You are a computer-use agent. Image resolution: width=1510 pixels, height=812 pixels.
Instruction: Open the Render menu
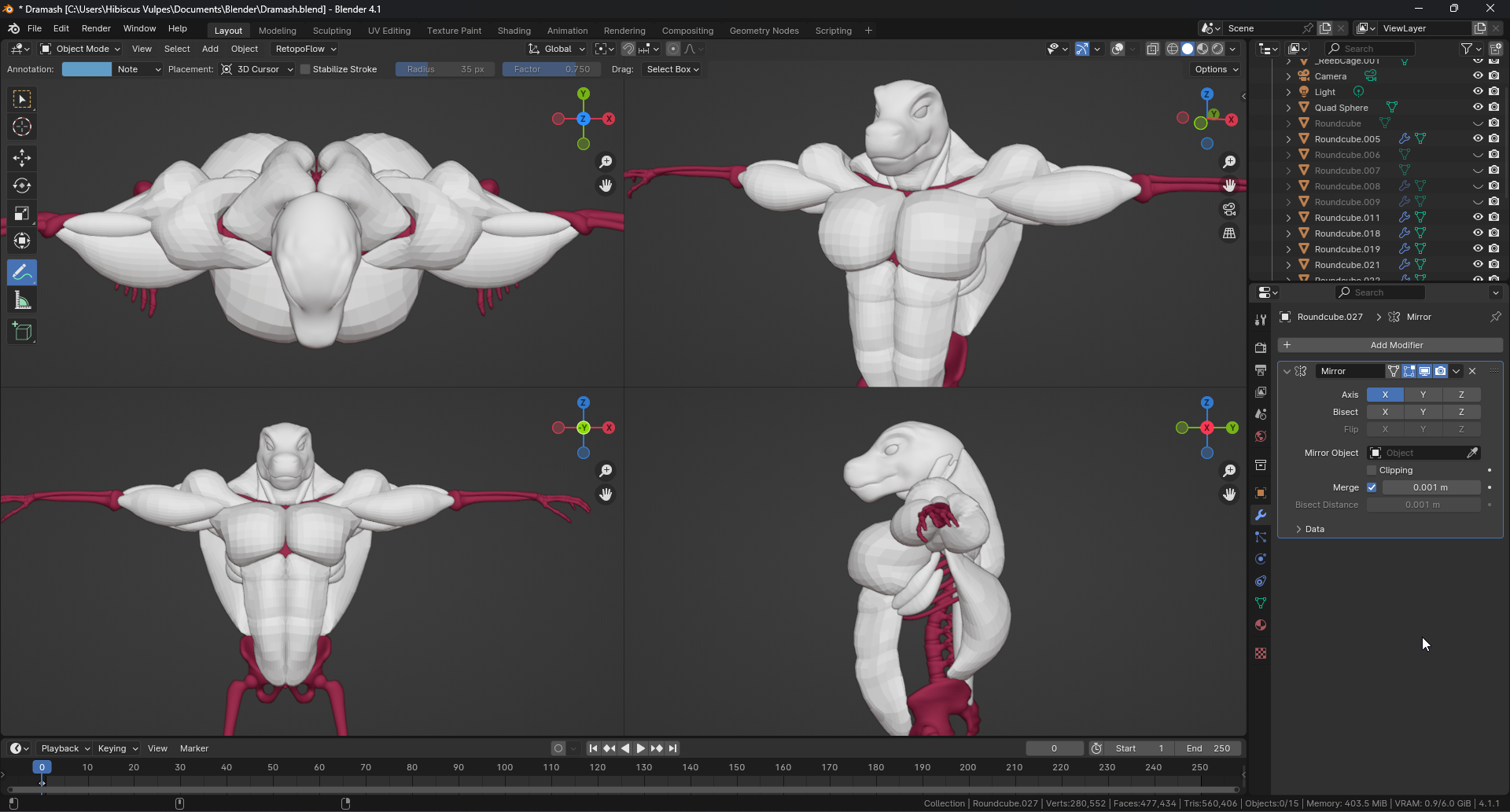[x=96, y=28]
